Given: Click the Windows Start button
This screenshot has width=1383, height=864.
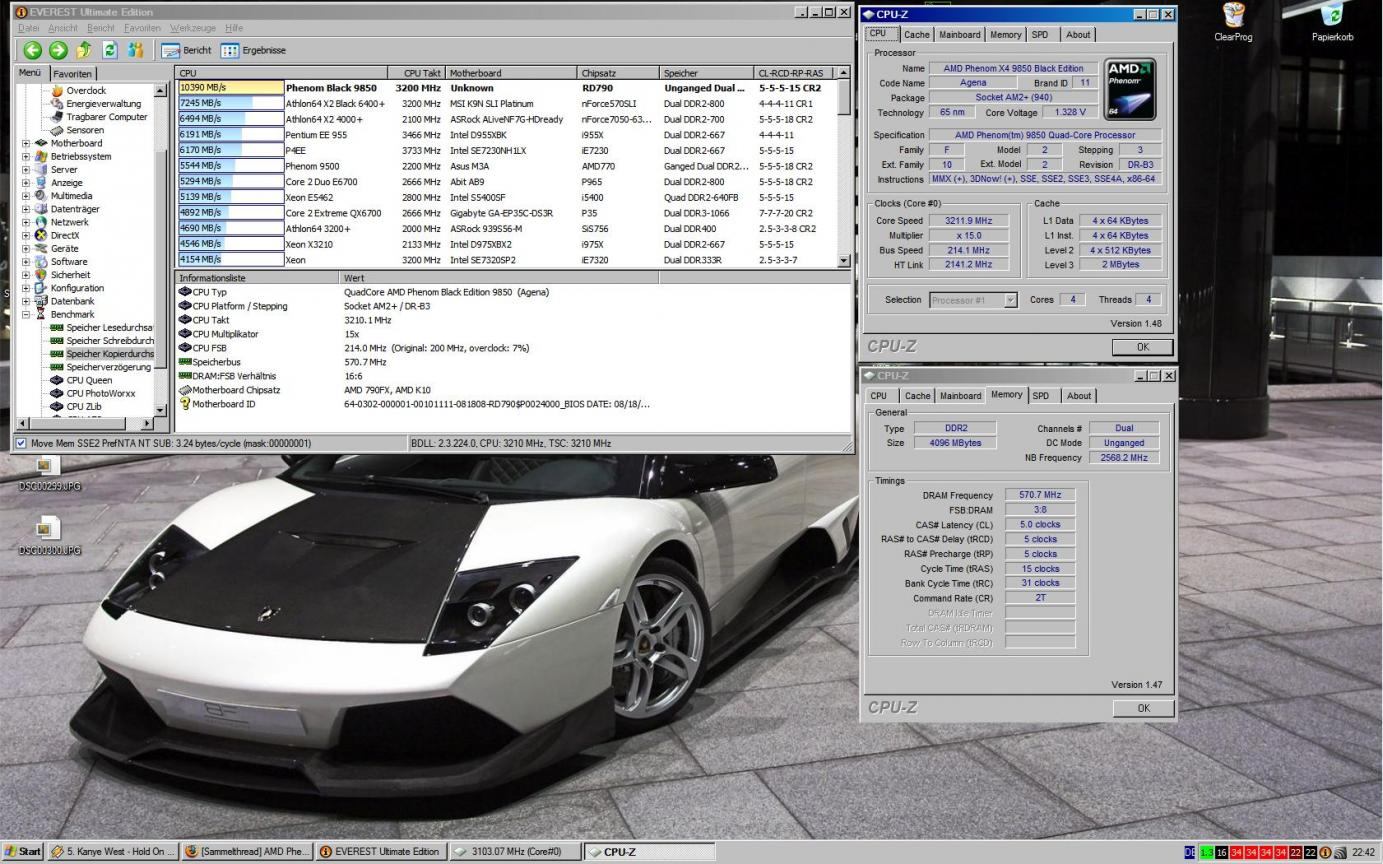Looking at the screenshot, I should coord(23,852).
